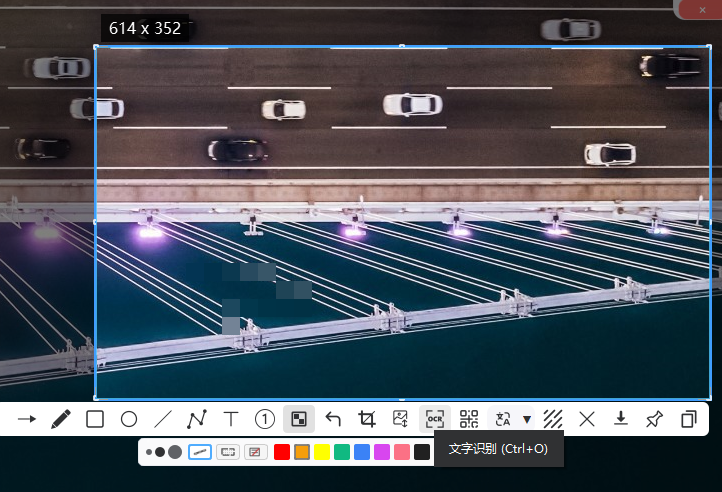Close the window with the red X
The height and width of the screenshot is (492, 722).
702,10
